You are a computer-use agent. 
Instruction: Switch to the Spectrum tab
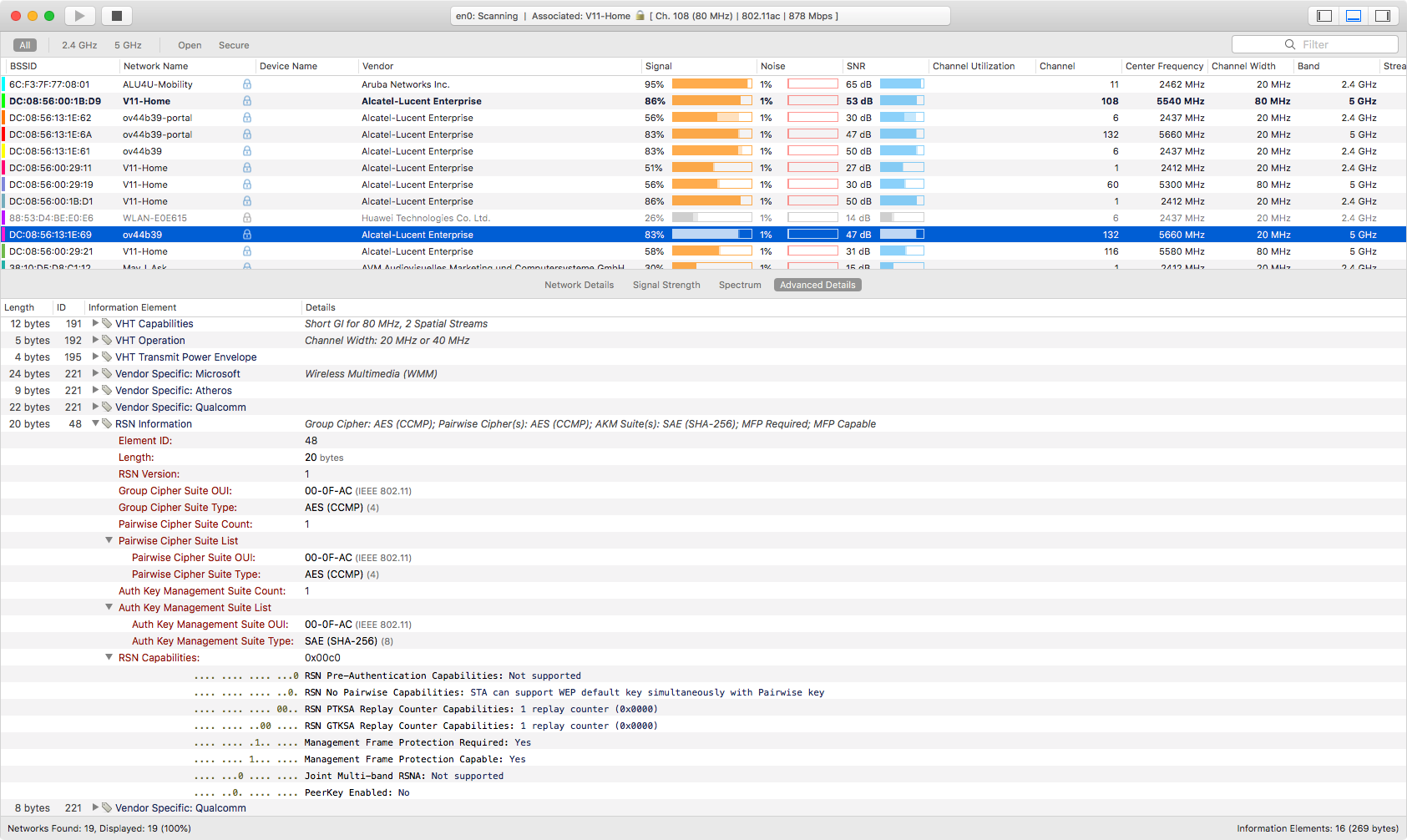[x=740, y=286]
